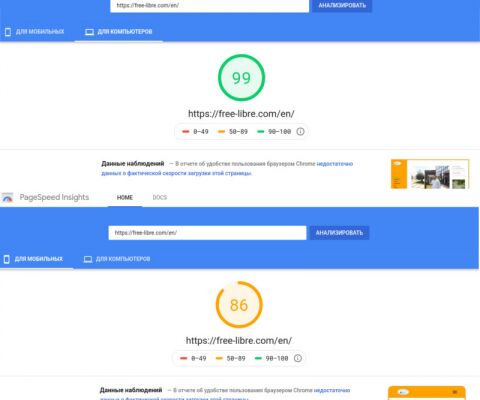
Task: Click the lower АНАЛИЗИРОВАТЬ button
Action: 339,233
